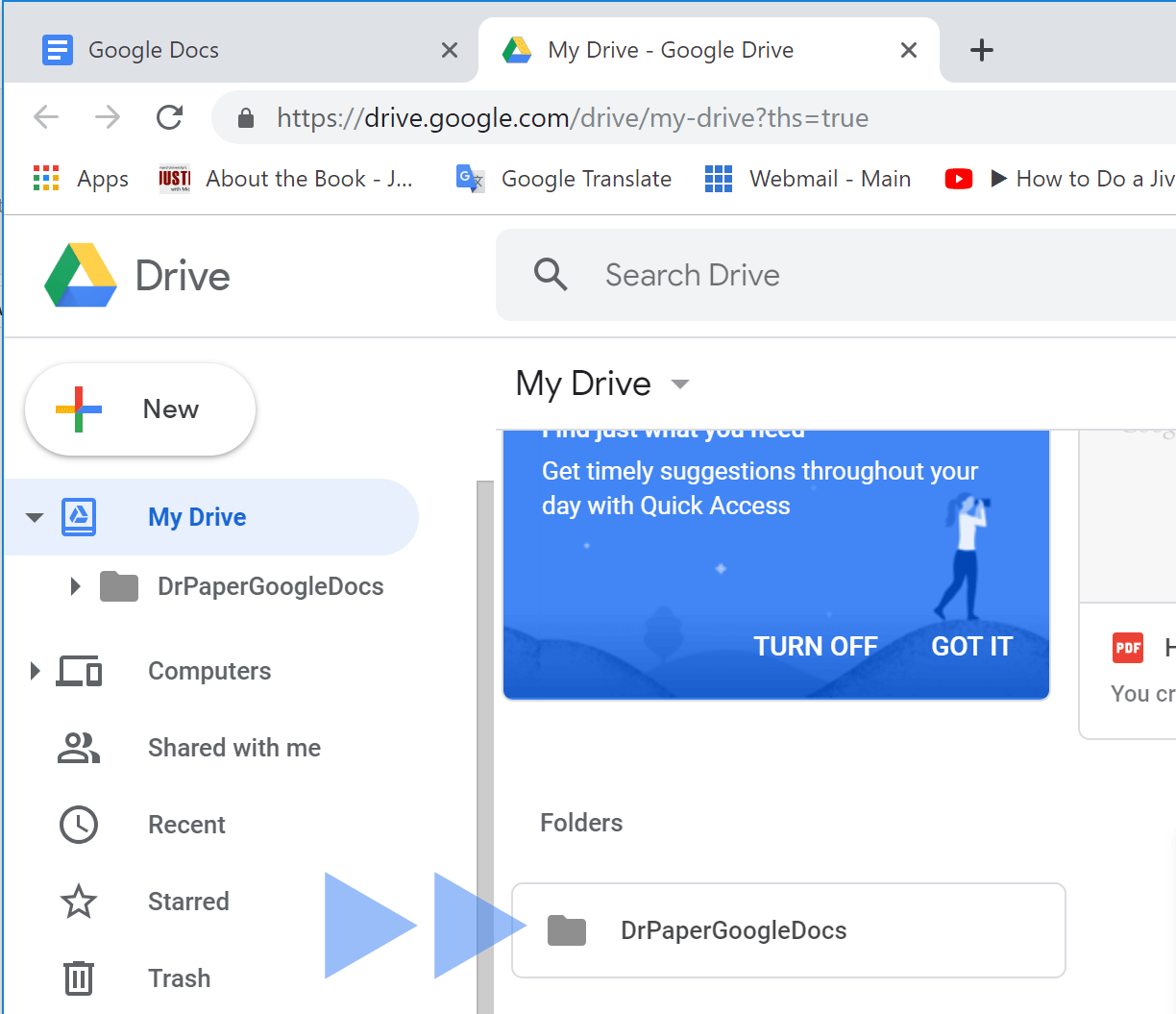Screen dimensions: 1176x1014
Task: Expand the DrPaperGoogleDocs folder in the sidebar
Action: tap(75, 586)
